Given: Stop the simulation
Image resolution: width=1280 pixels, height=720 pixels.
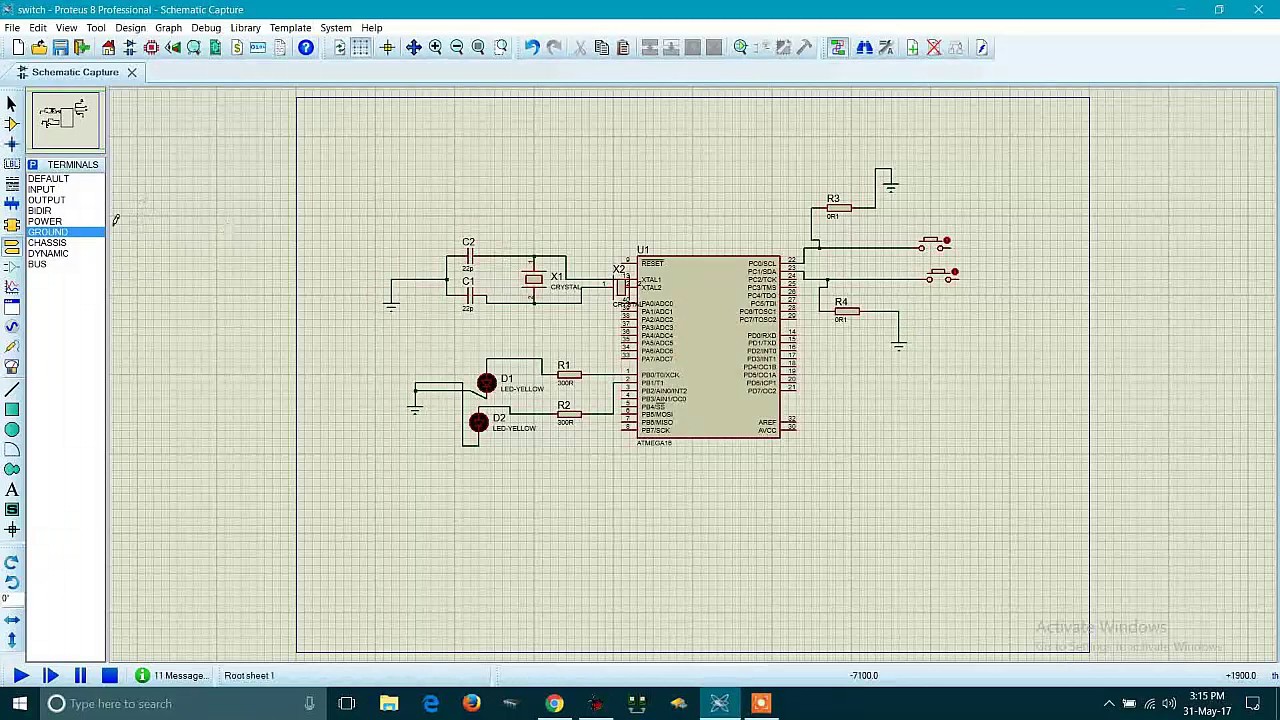Looking at the screenshot, I should (x=110, y=676).
